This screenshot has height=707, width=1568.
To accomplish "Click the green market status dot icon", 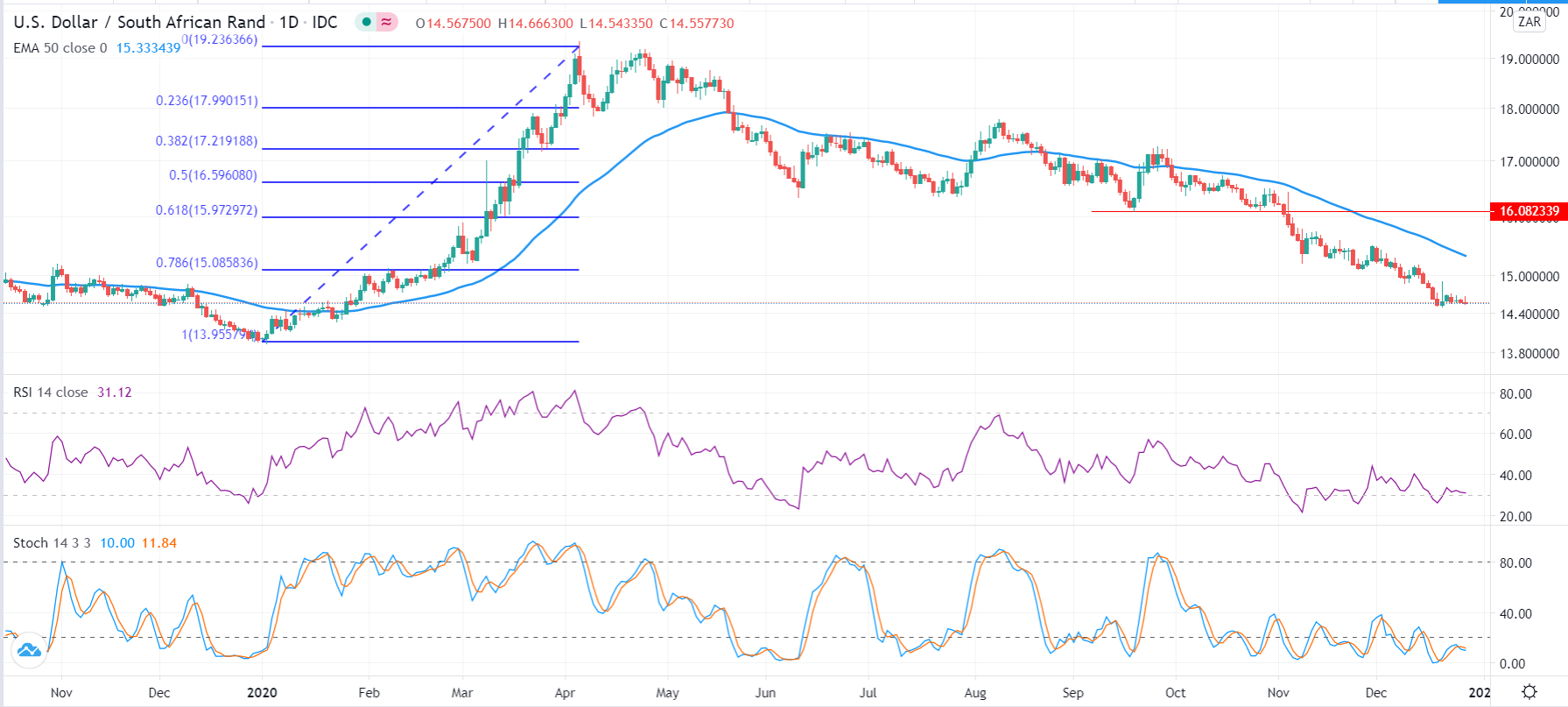I will [366, 22].
